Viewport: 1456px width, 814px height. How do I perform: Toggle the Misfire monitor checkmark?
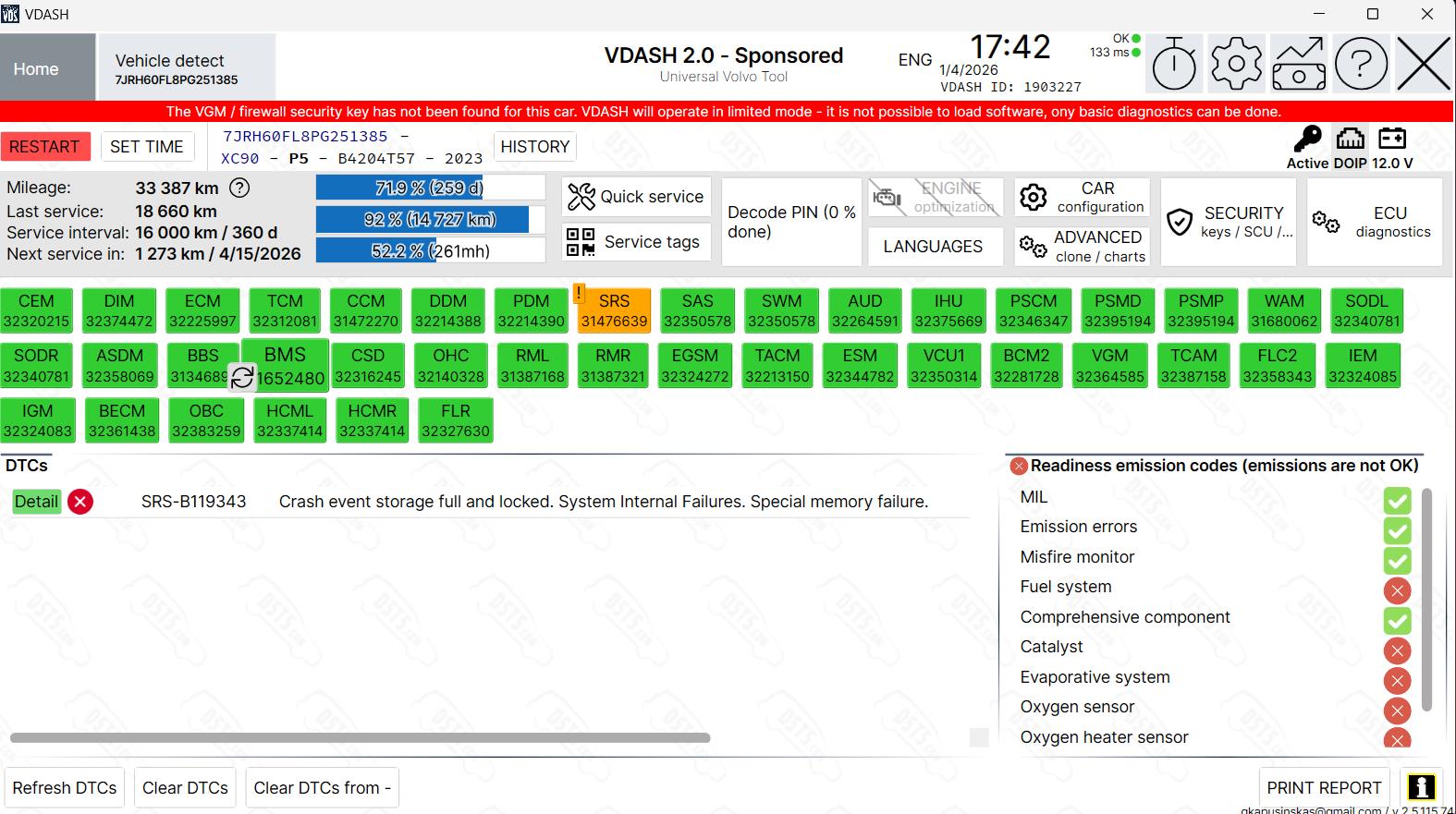tap(1397, 560)
